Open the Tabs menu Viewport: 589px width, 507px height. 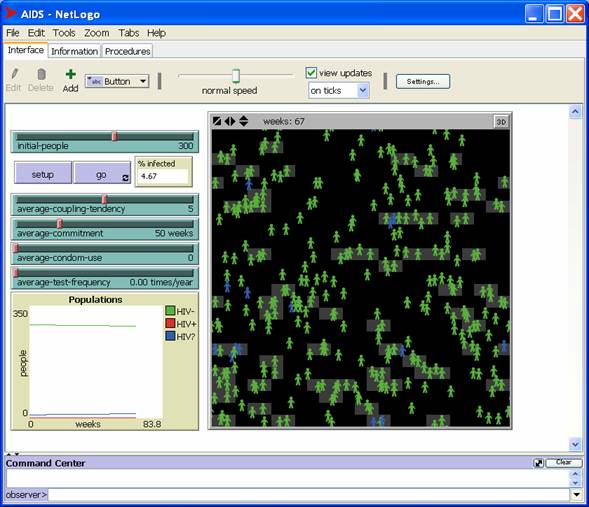(128, 33)
